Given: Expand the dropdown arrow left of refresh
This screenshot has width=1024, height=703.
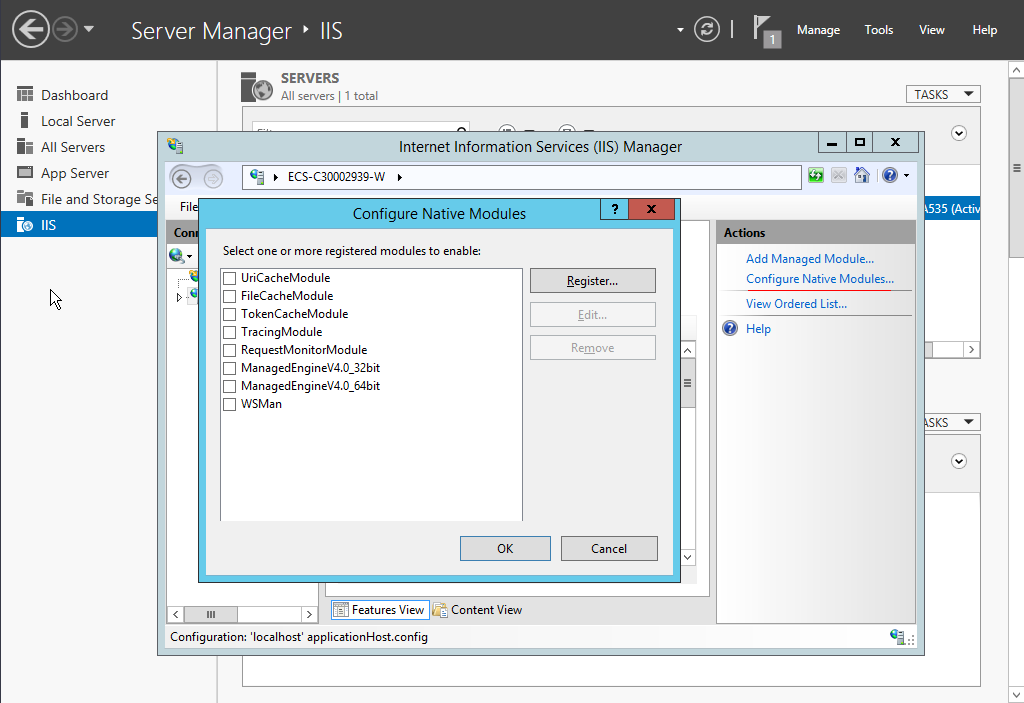Looking at the screenshot, I should [x=680, y=30].
